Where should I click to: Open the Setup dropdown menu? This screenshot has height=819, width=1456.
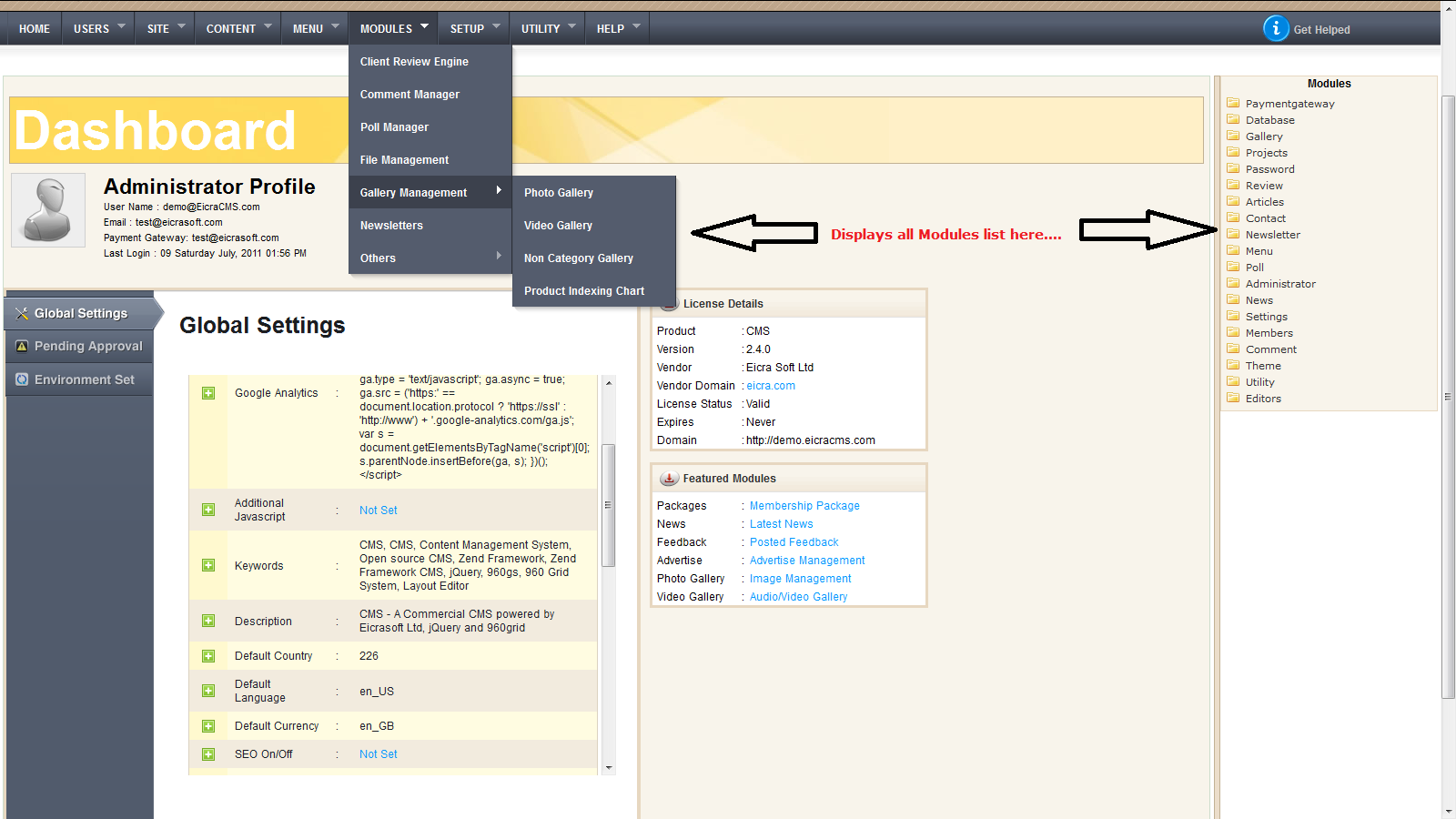pos(474,28)
